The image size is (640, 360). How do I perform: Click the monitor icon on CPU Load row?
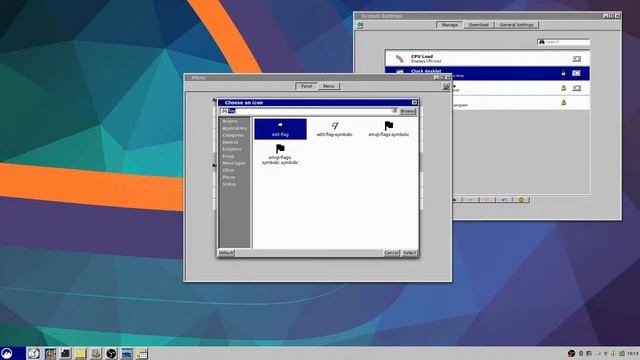[576, 59]
